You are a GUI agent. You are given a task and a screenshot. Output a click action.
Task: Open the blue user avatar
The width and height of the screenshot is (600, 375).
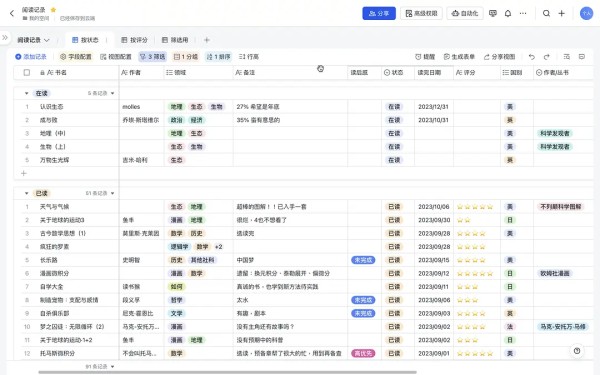coord(586,13)
